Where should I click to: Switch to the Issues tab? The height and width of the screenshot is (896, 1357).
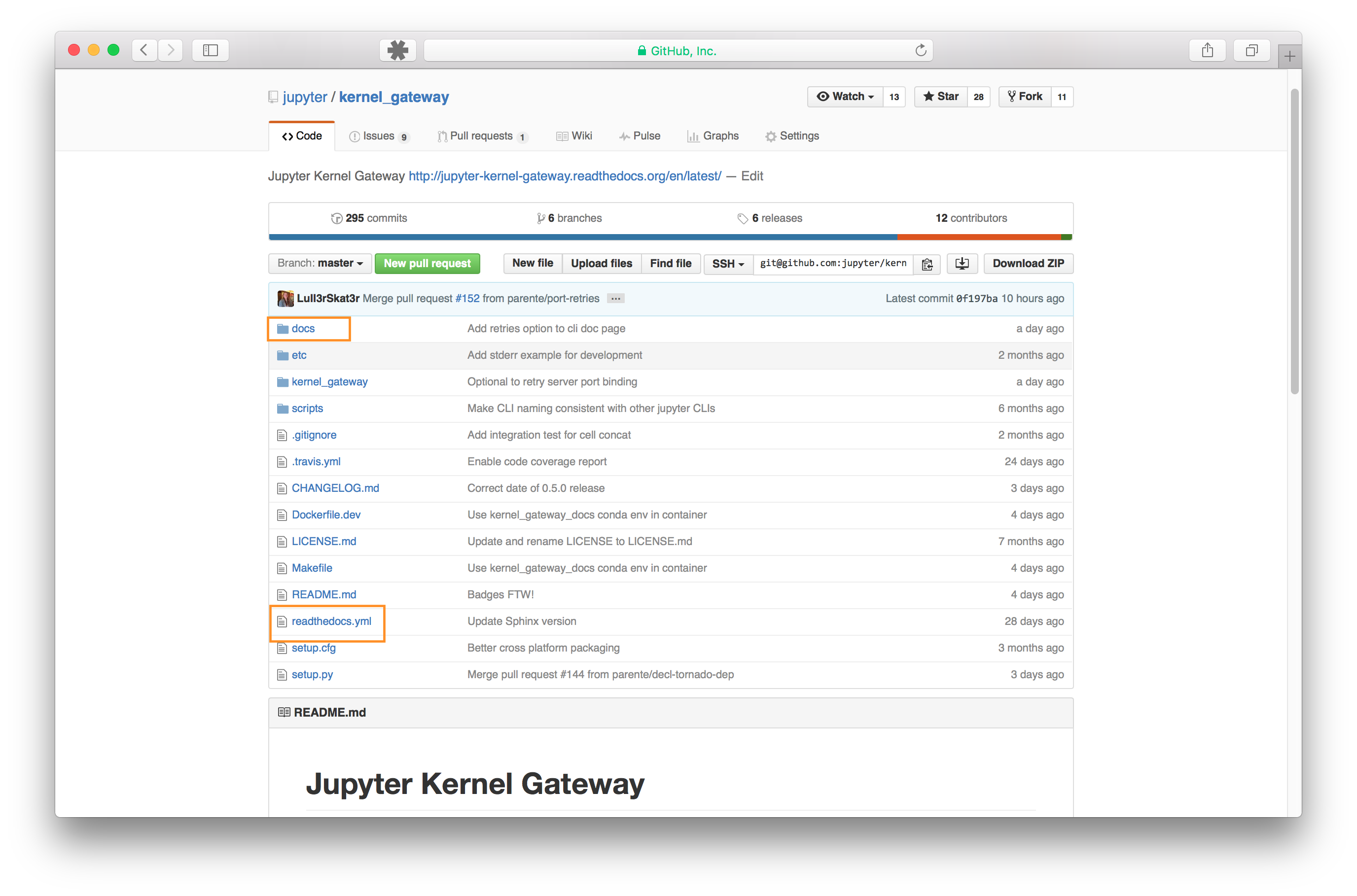(378, 136)
